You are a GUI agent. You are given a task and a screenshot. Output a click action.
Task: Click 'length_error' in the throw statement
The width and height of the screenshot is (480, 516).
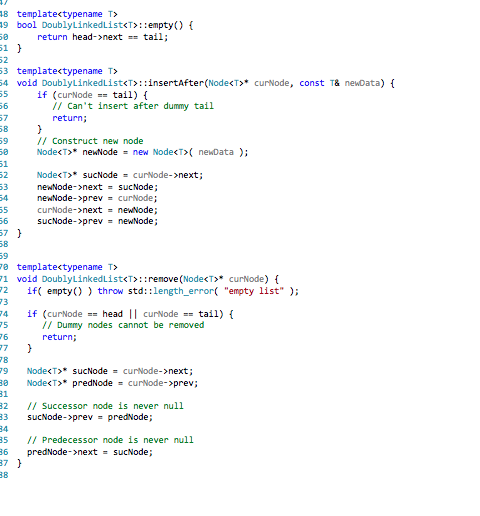183,291
